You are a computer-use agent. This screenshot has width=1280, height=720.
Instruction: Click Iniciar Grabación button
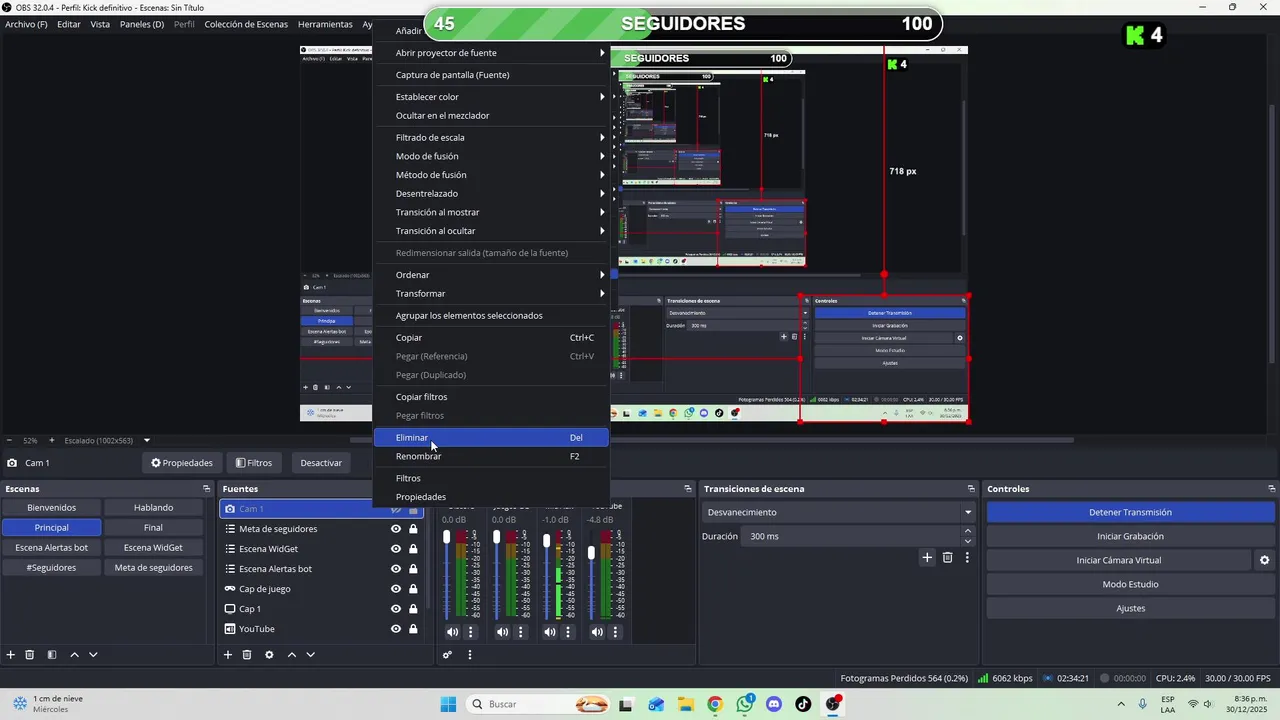[1130, 536]
